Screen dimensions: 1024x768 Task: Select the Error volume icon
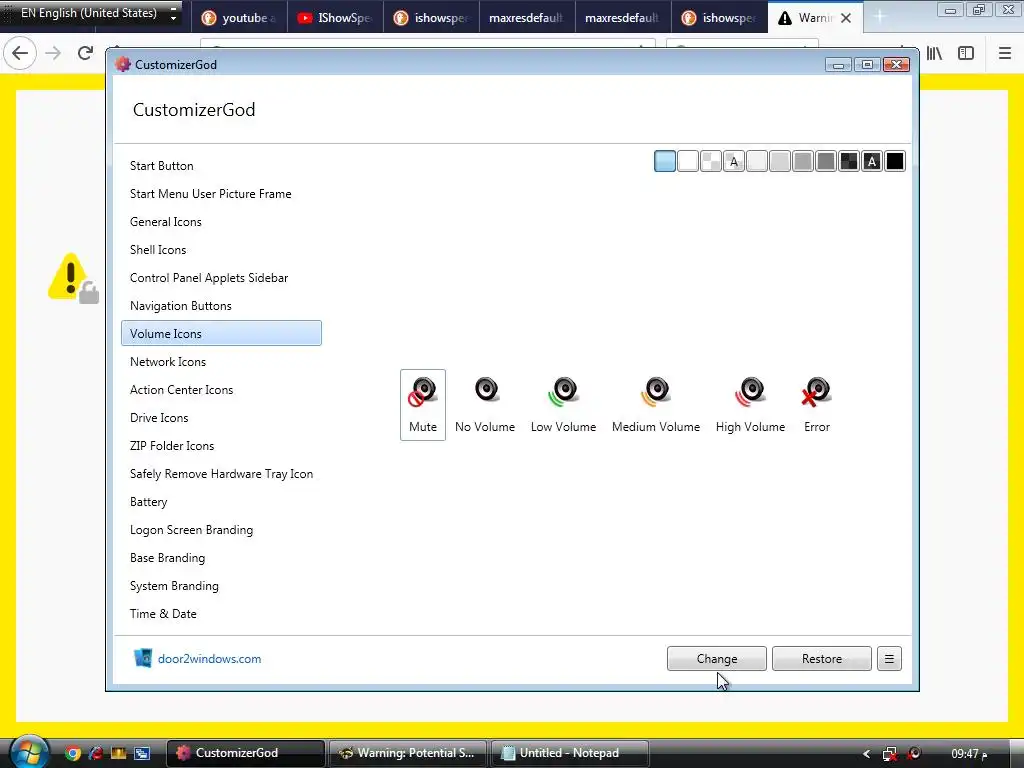tap(816, 405)
